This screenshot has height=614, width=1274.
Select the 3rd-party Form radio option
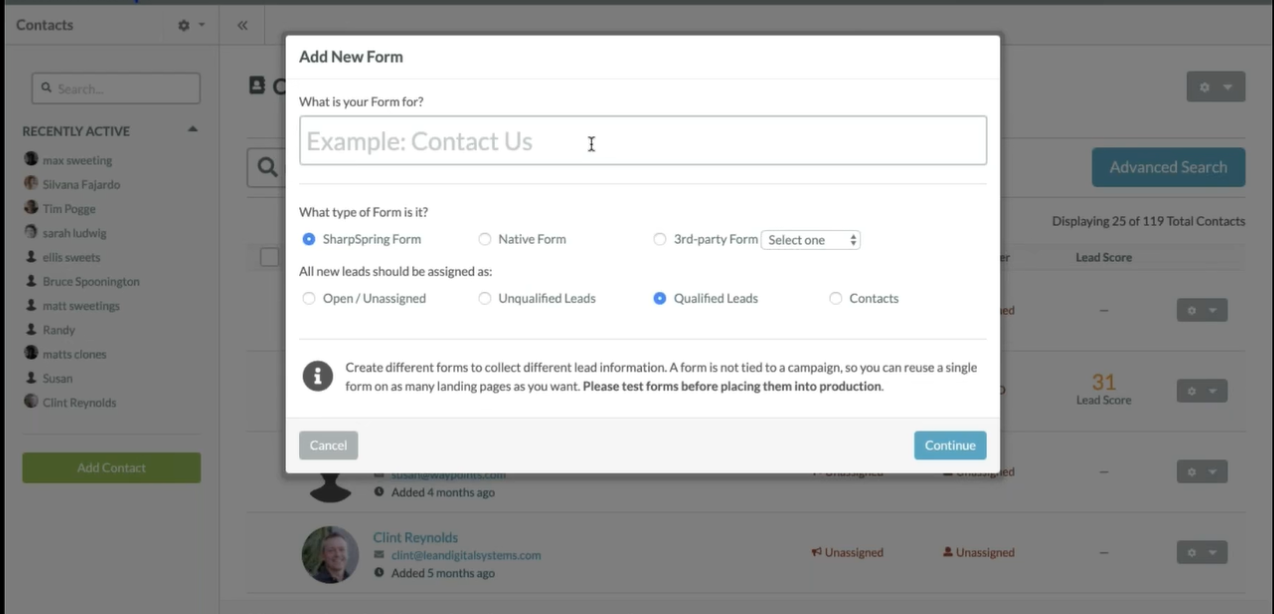[660, 239]
